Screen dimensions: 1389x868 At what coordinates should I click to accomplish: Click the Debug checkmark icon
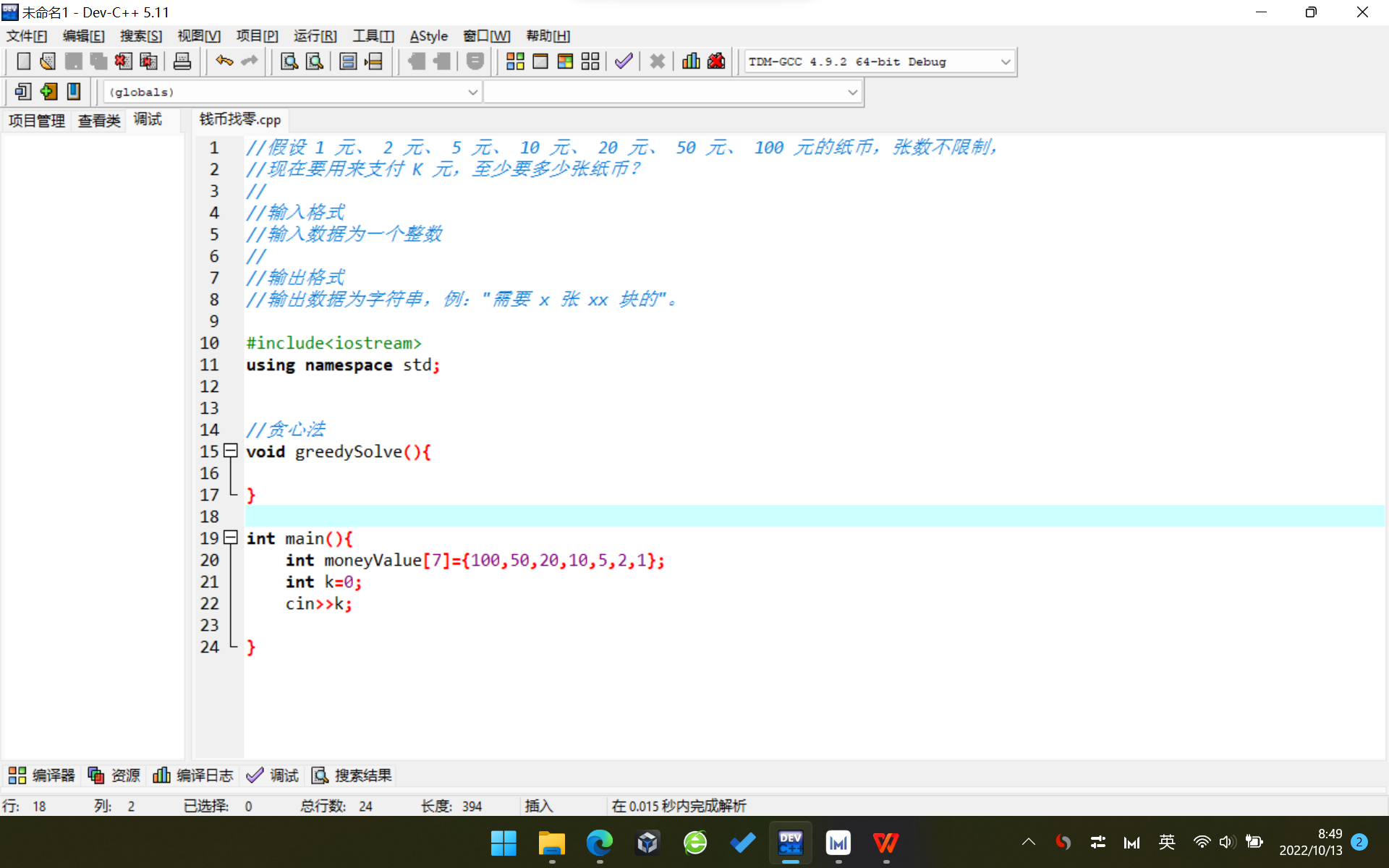pos(624,61)
